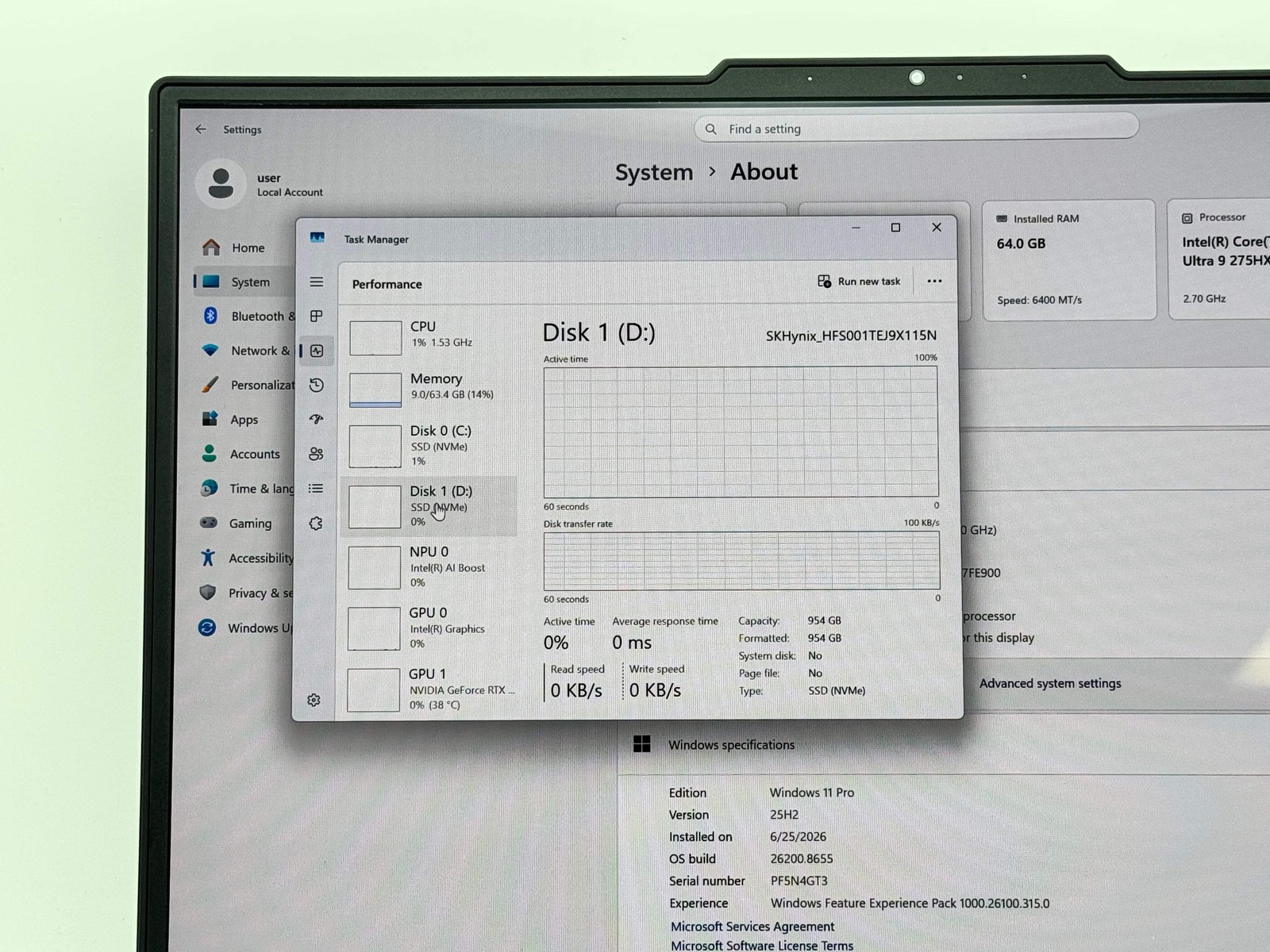Click the Network wifi icon in sidebar
The height and width of the screenshot is (952, 1270).
pyautogui.click(x=210, y=350)
